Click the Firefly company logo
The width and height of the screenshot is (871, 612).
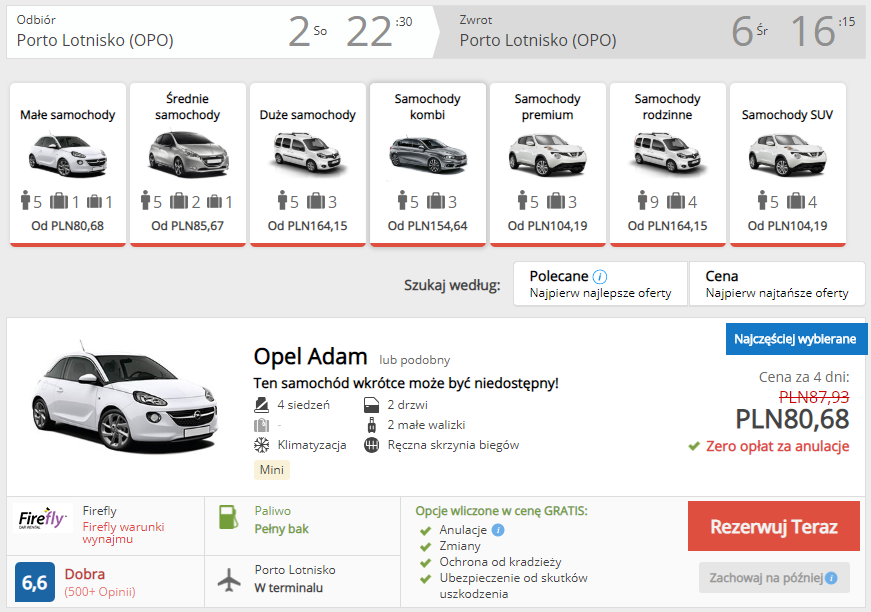[x=44, y=519]
